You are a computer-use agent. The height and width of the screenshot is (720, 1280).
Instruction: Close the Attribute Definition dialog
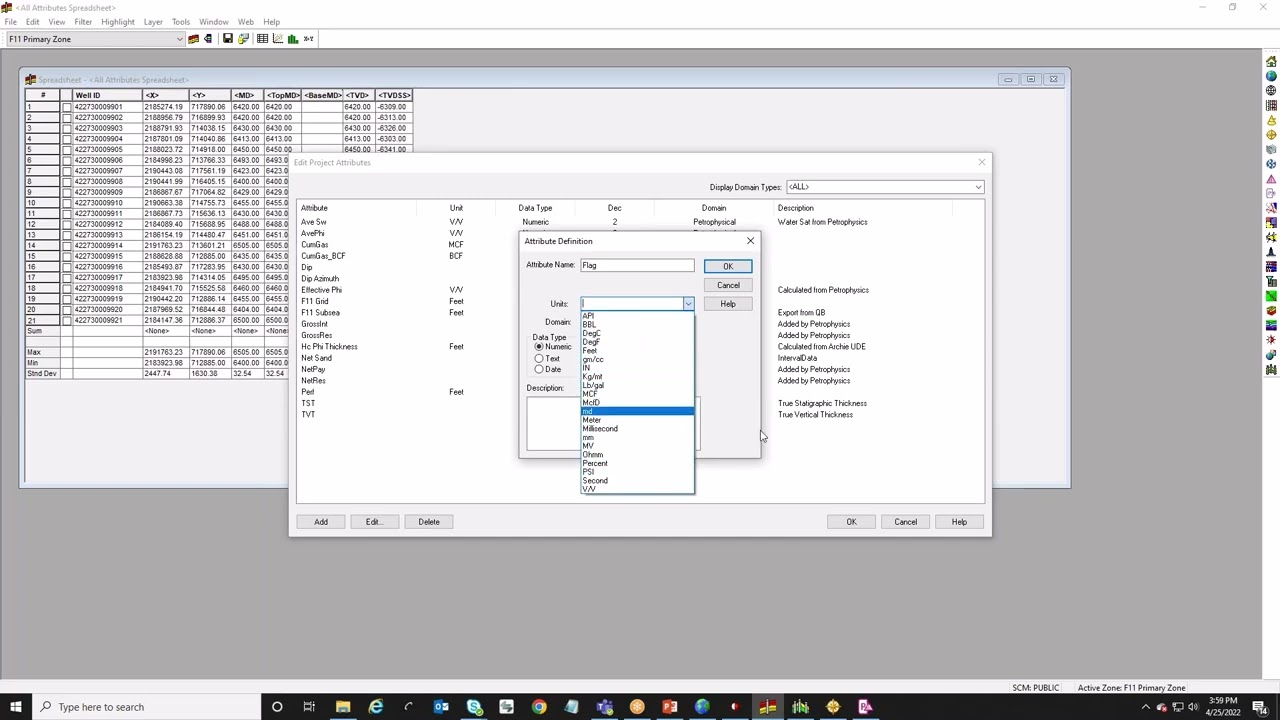[750, 241]
